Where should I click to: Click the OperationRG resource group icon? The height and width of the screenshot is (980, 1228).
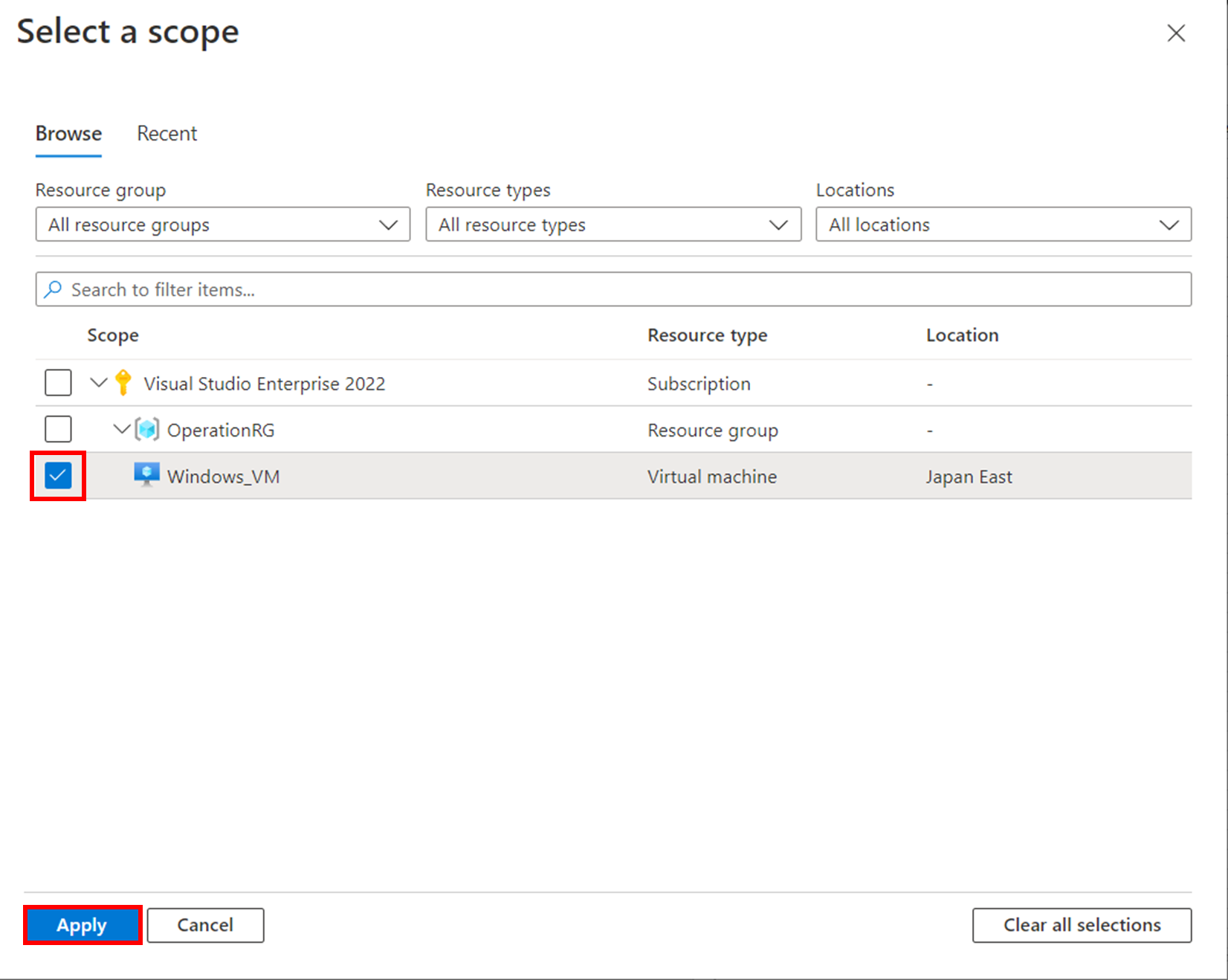click(147, 429)
